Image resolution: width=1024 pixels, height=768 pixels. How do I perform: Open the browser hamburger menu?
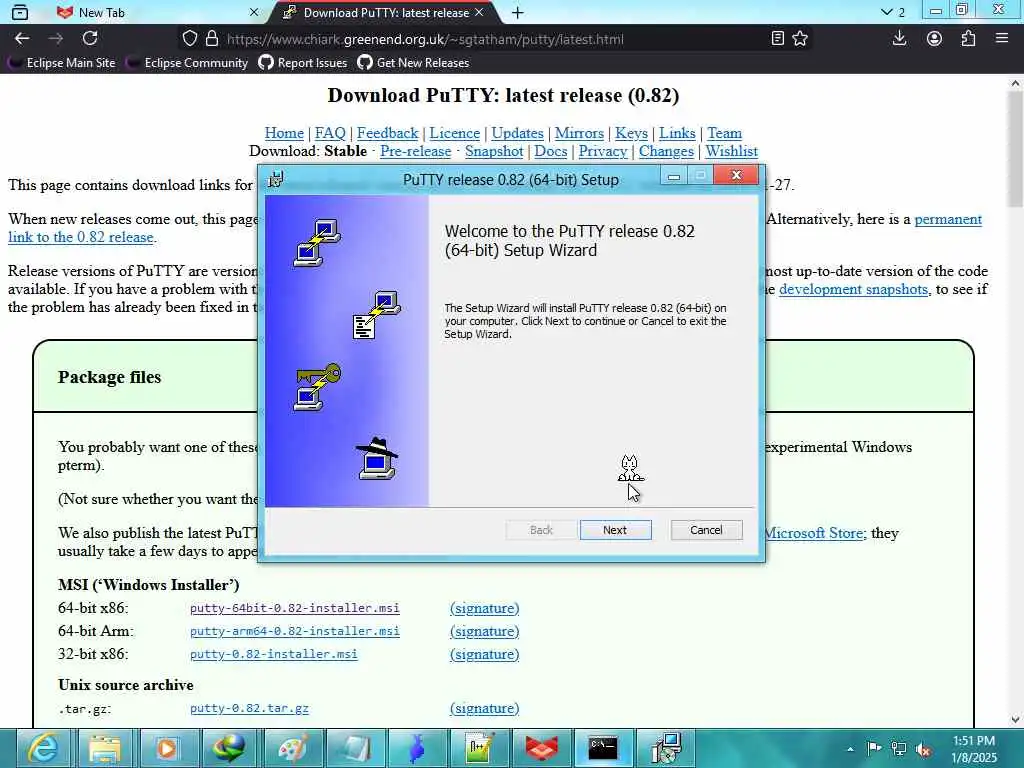1002,39
